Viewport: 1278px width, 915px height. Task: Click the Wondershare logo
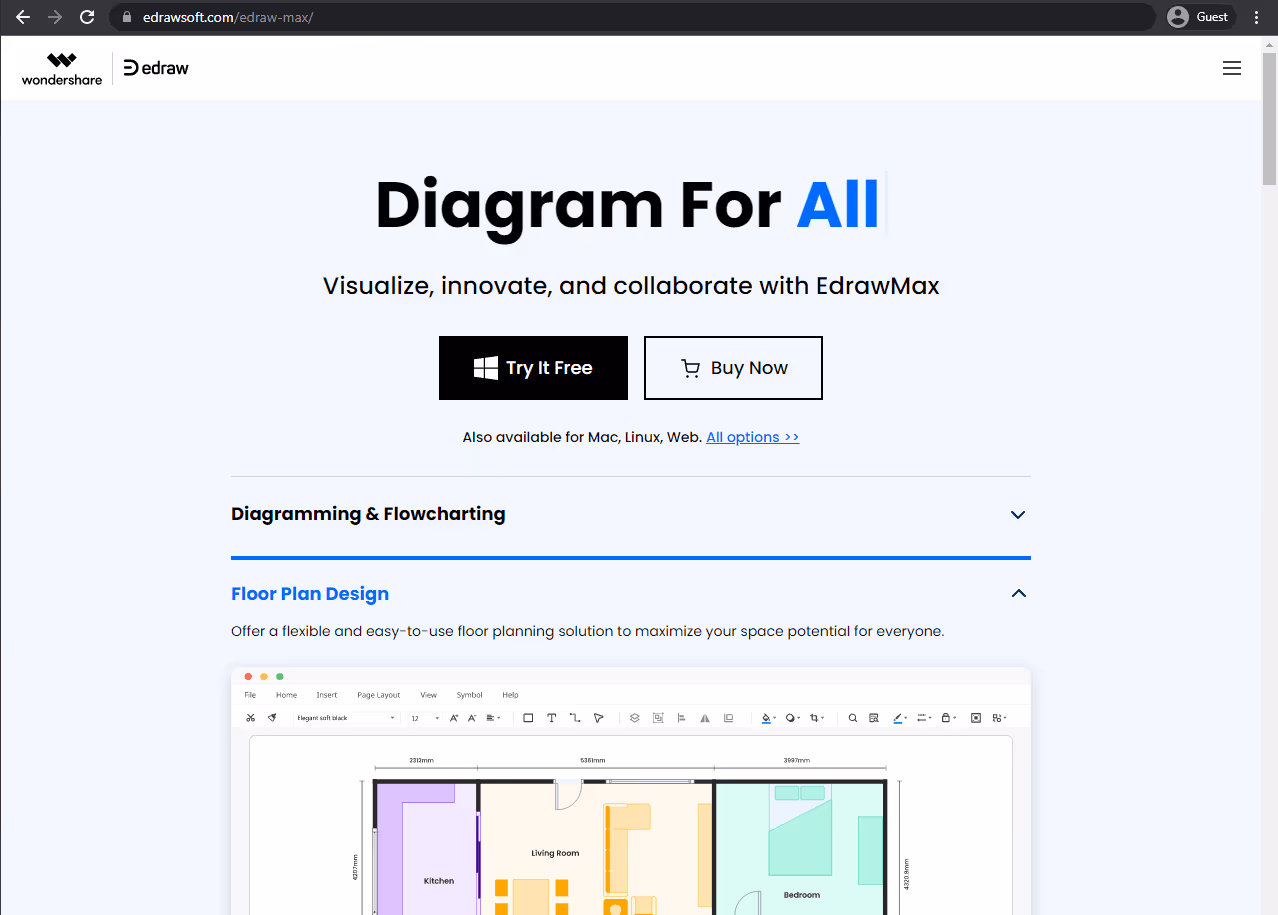coord(61,68)
